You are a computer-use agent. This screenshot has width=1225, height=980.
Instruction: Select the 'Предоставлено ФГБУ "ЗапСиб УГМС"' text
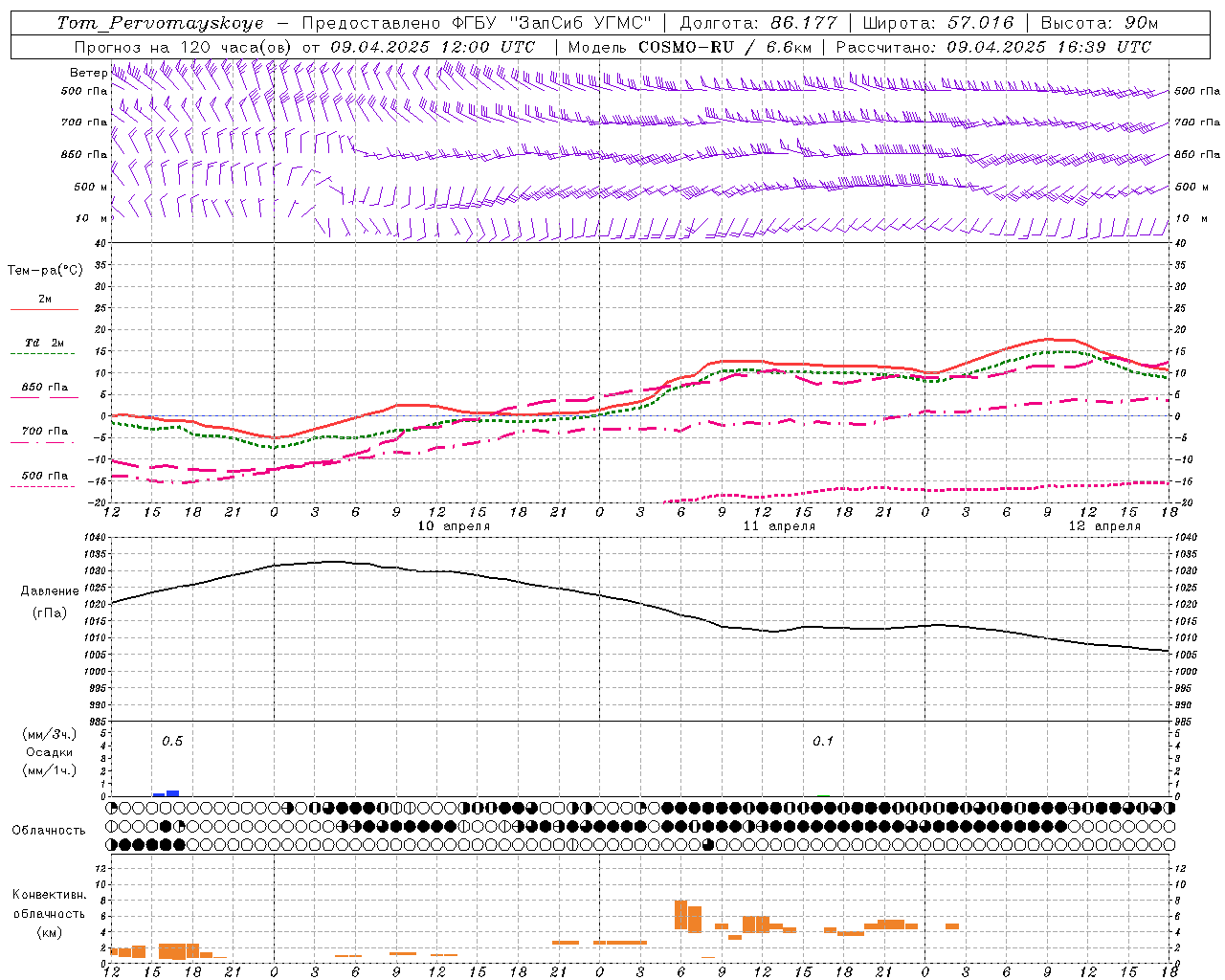[x=477, y=23]
